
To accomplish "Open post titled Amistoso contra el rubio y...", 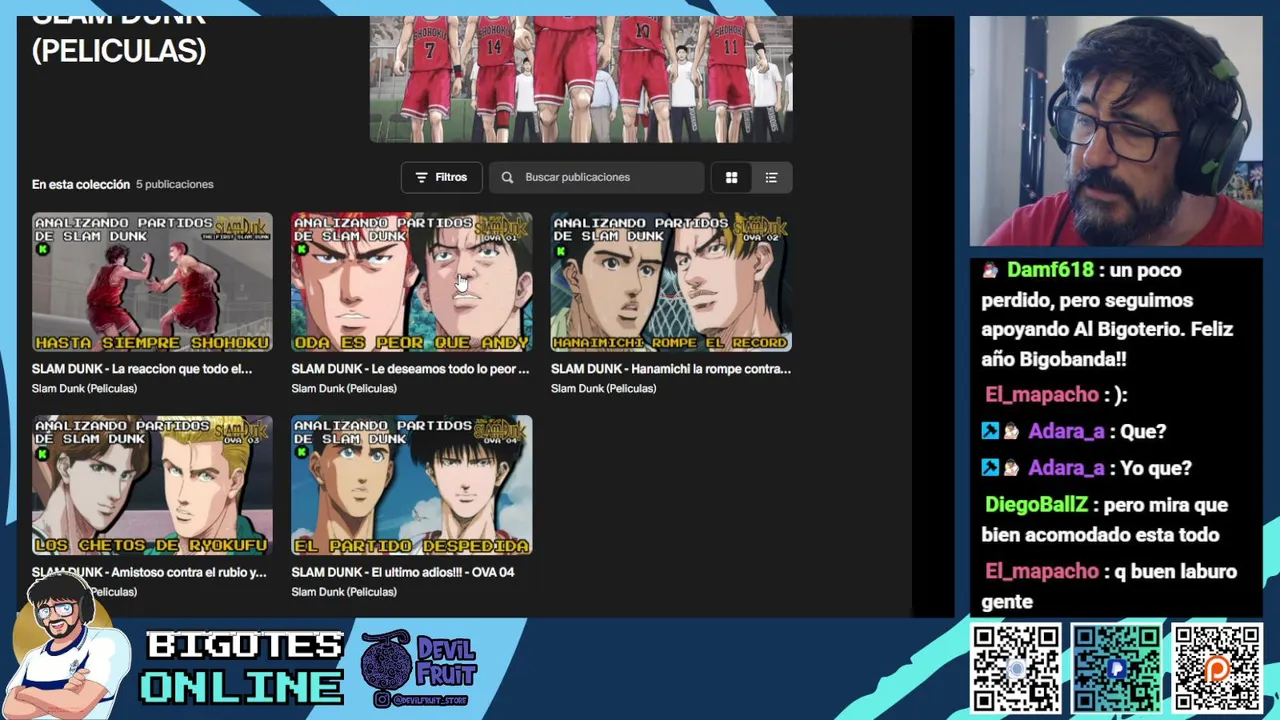I will (149, 572).
